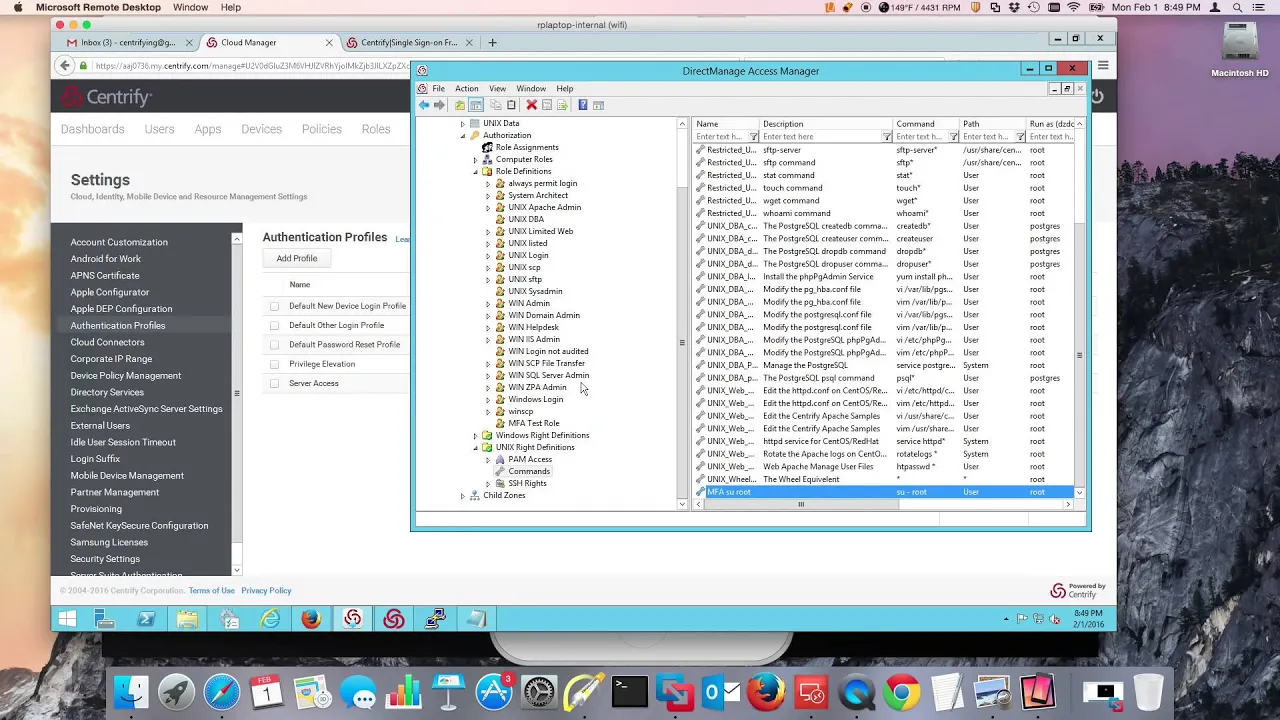1280x720 pixels.
Task: Check the Default Password Reset Profile checkbox
Action: click(x=274, y=345)
